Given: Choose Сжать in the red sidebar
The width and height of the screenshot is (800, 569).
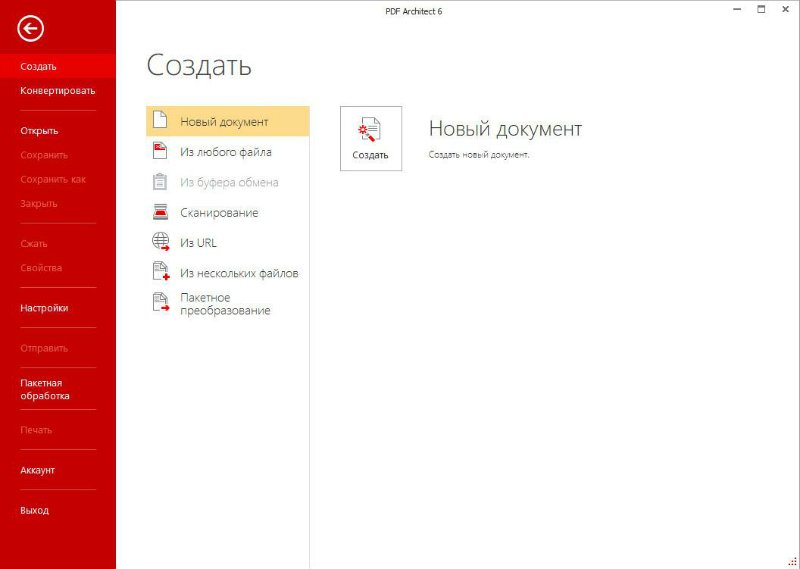Looking at the screenshot, I should 34,244.
